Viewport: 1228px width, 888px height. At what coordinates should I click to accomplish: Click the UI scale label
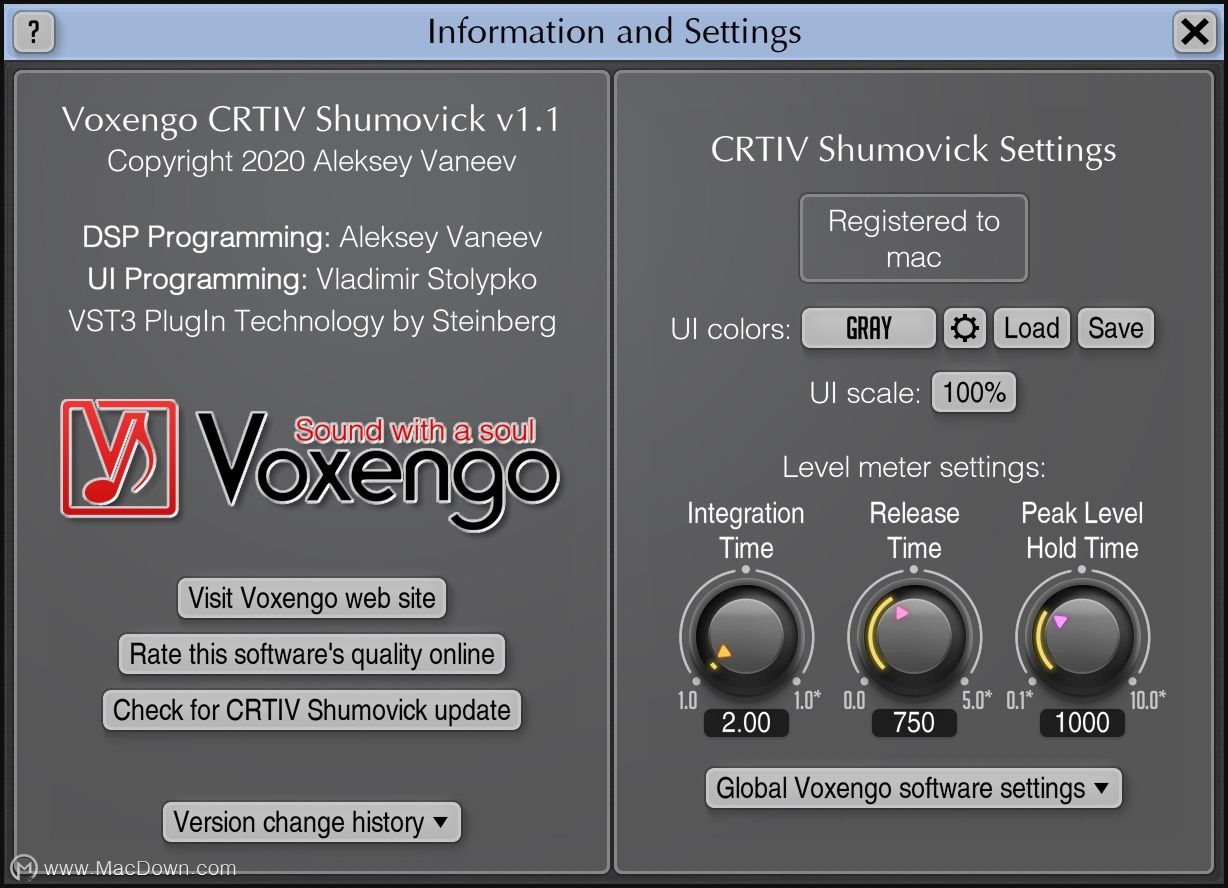(865, 393)
